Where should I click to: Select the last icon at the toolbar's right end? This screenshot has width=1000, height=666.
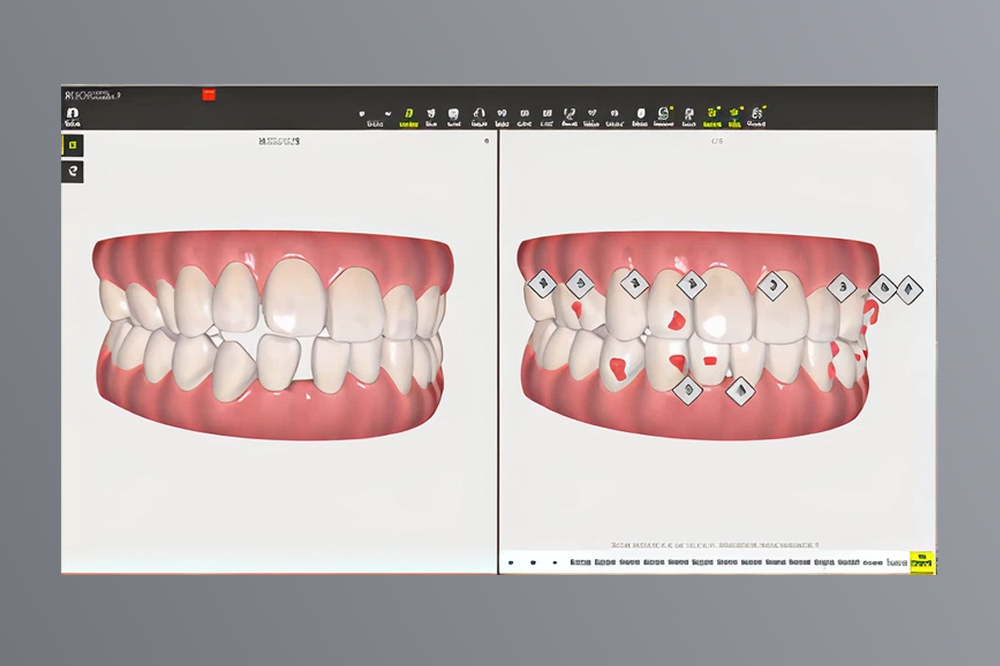click(x=758, y=116)
